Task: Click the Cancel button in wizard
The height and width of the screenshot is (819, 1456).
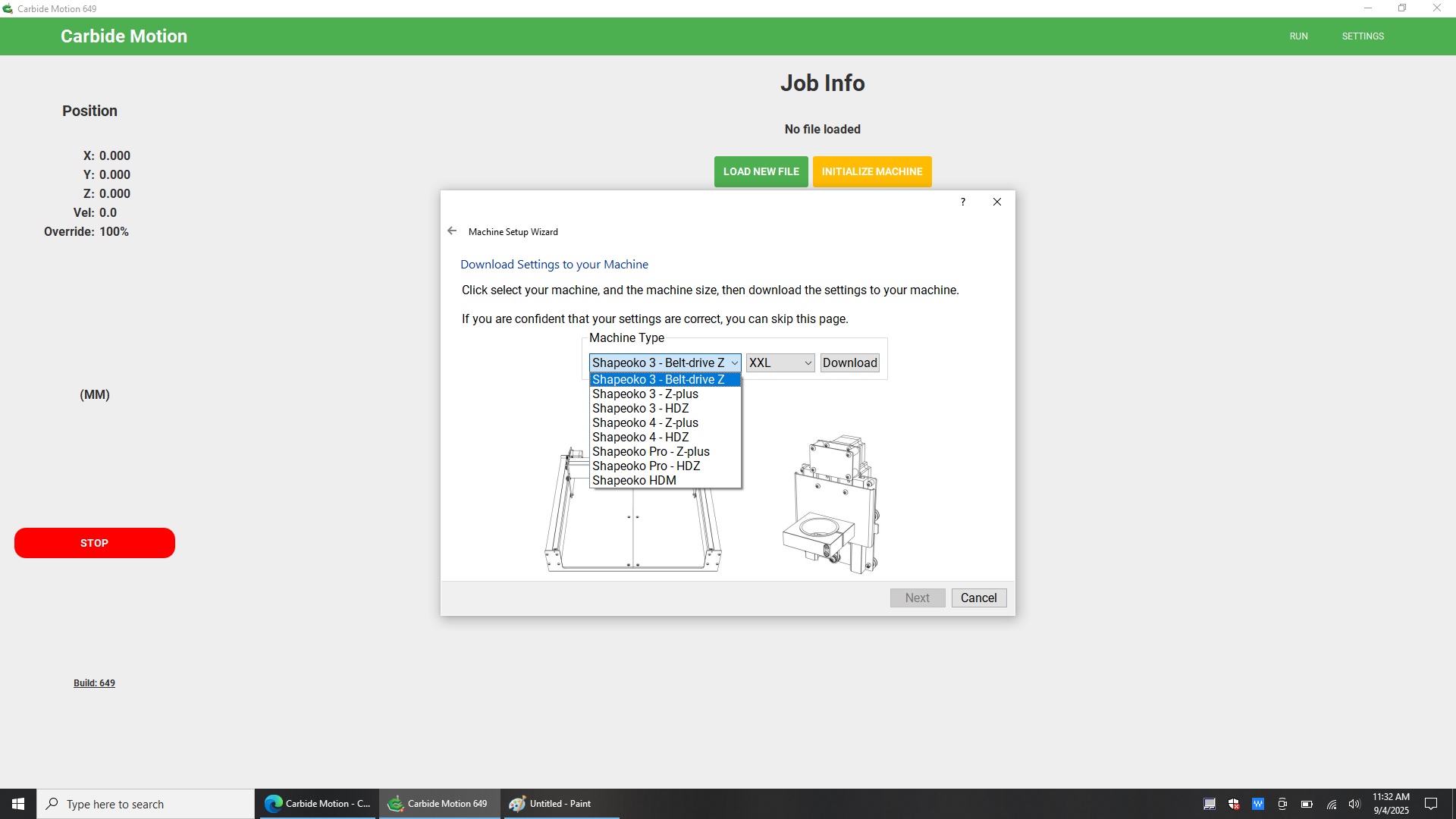Action: click(x=978, y=598)
